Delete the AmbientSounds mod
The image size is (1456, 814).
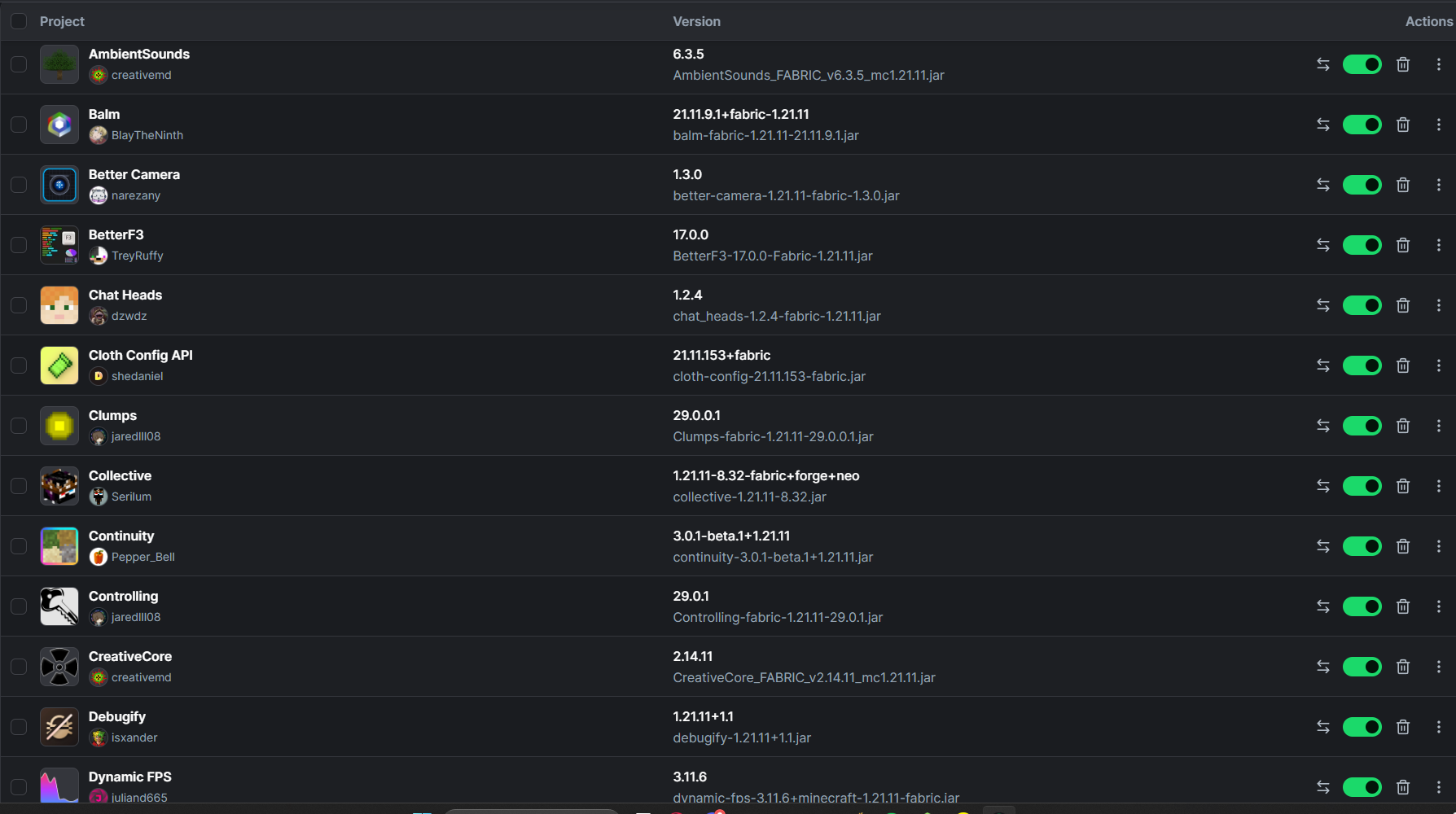[x=1403, y=64]
